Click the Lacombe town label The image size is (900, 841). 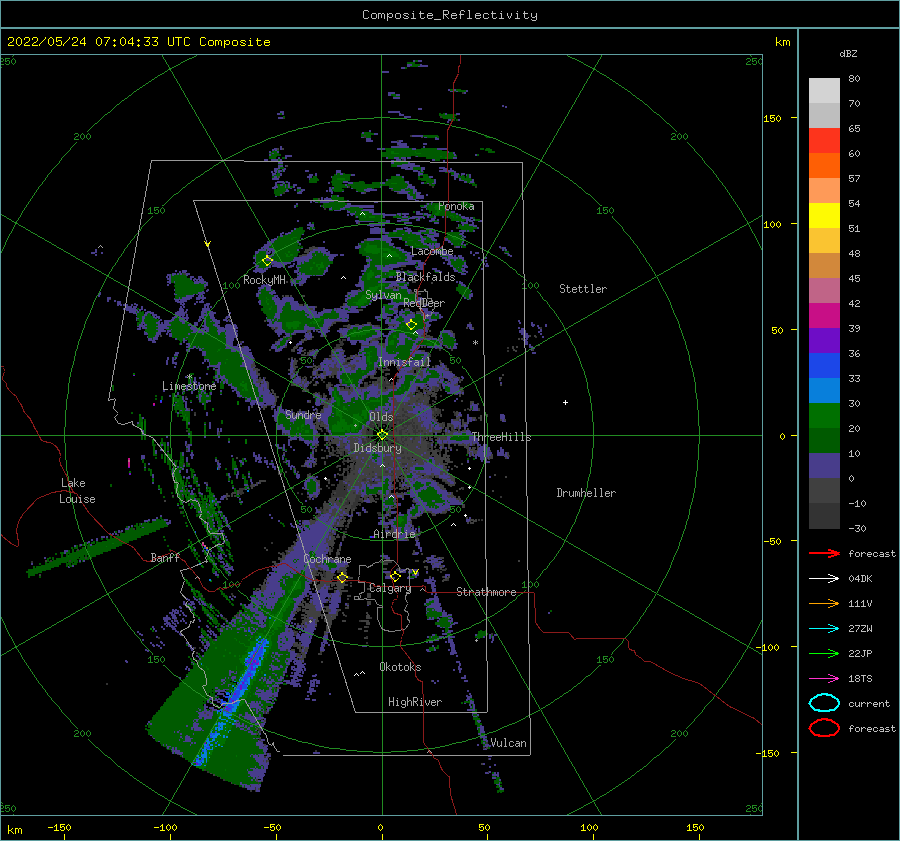pyautogui.click(x=432, y=251)
